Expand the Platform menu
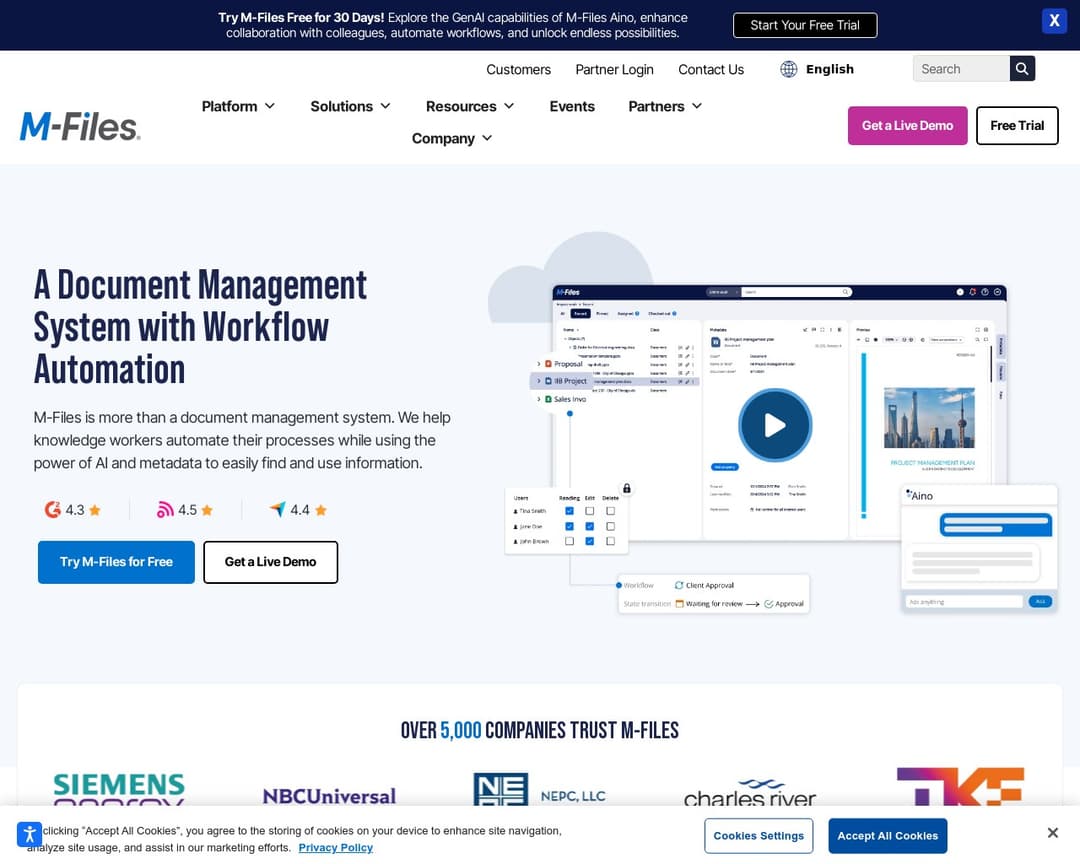The width and height of the screenshot is (1080, 864). 238,106
